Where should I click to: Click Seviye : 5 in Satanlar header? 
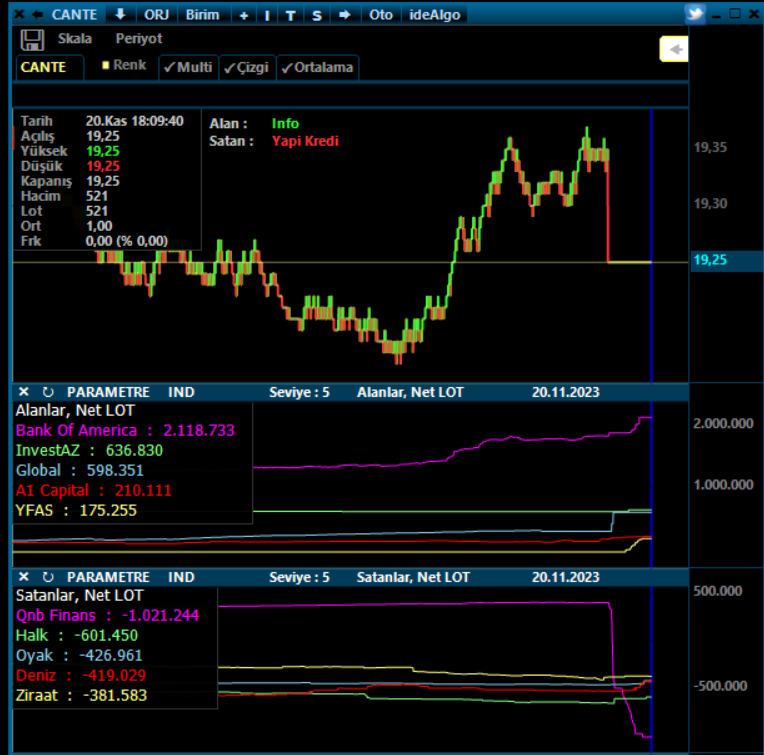(x=299, y=577)
